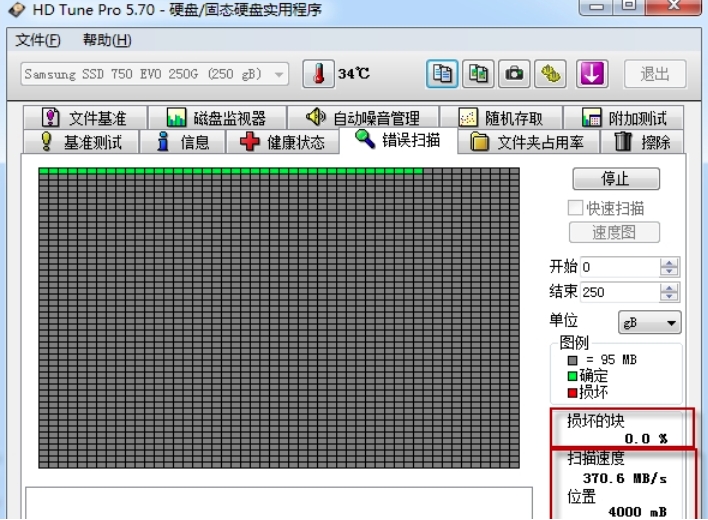Click the gray 95 MB legend swatch
This screenshot has height=520, width=708.
tap(573, 360)
